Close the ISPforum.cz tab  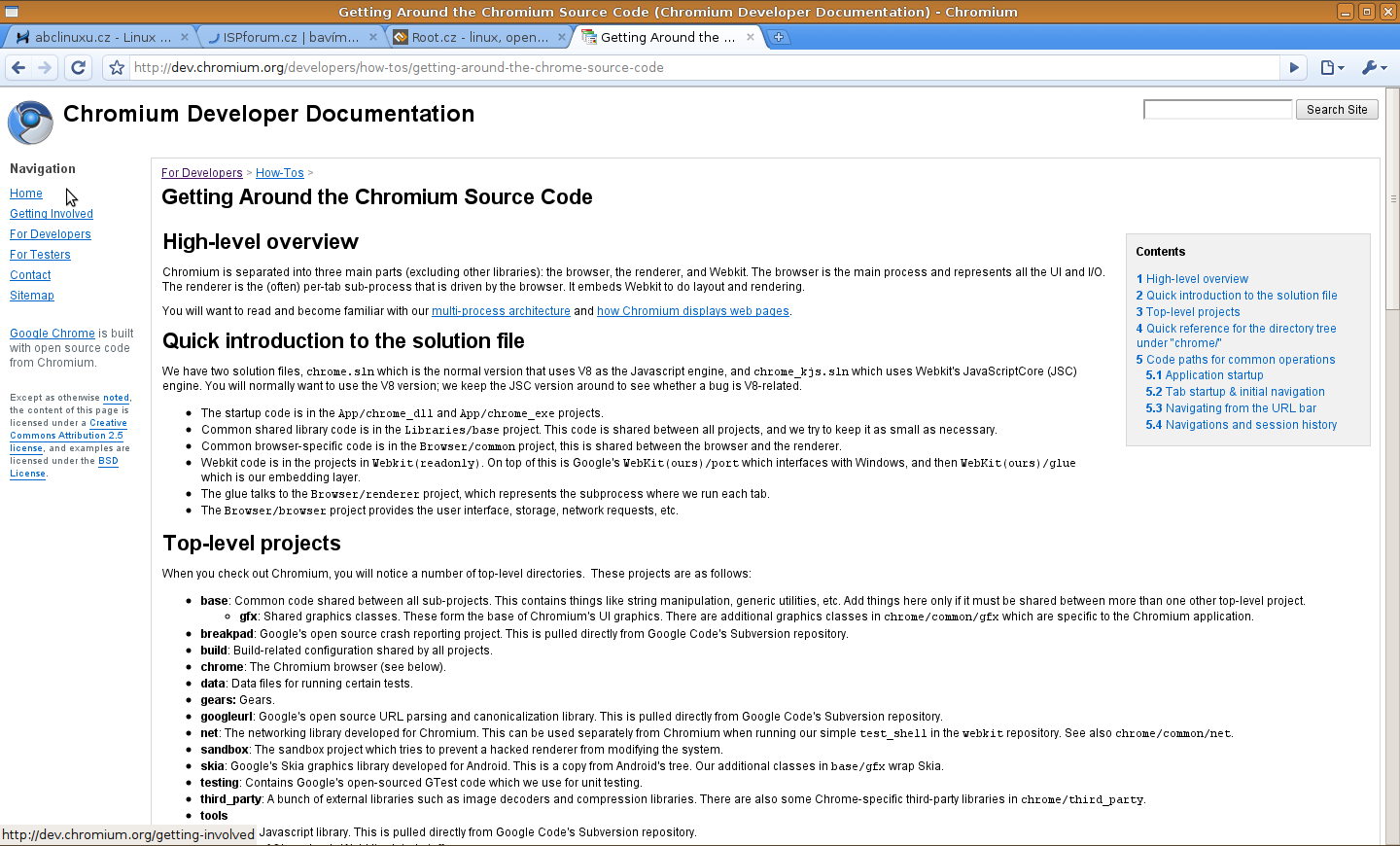pyautogui.click(x=373, y=37)
